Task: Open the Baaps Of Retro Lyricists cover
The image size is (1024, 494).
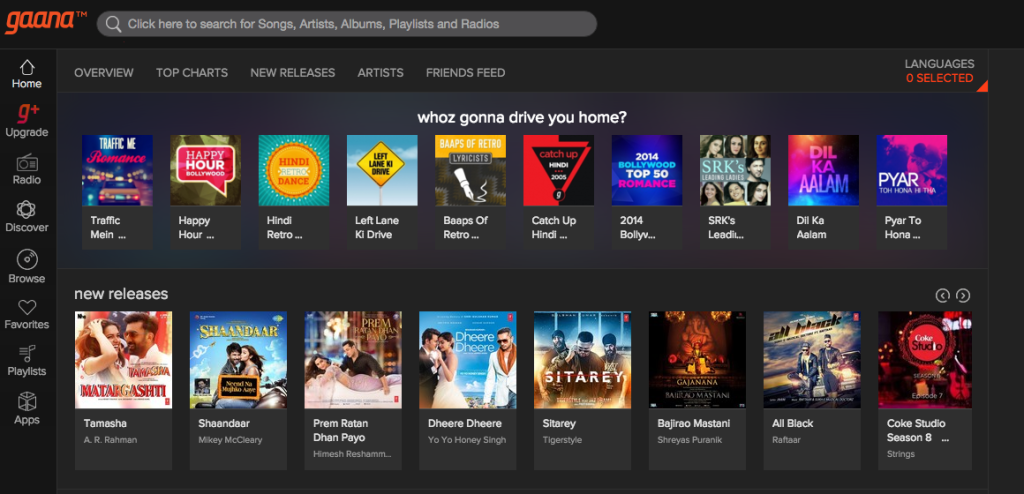Action: (470, 171)
